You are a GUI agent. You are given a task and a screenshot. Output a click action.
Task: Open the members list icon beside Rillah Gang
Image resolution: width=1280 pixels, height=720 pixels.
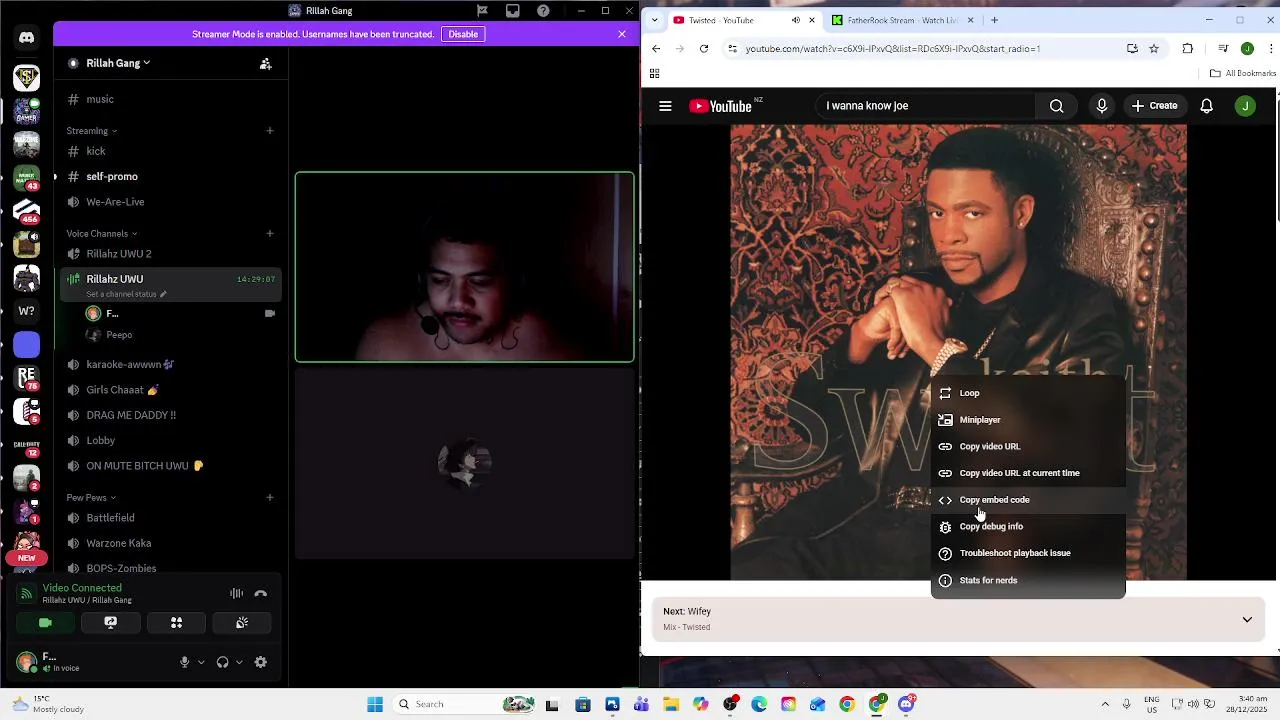click(x=265, y=63)
